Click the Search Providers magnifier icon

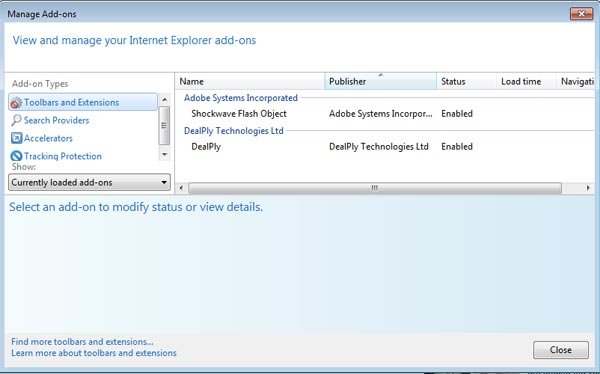[16, 120]
